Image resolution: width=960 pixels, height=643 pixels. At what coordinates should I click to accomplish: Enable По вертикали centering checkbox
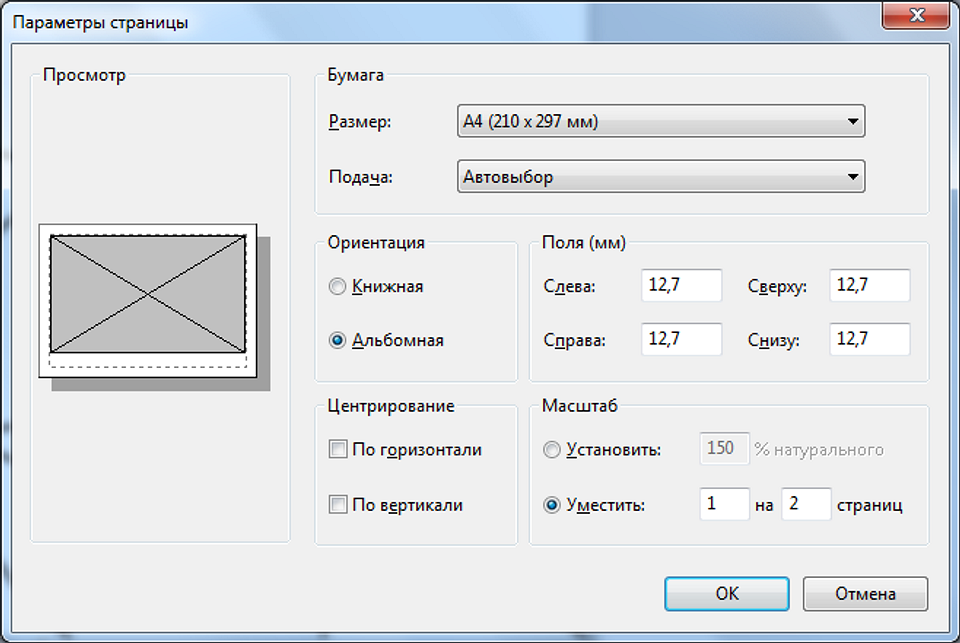[338, 505]
